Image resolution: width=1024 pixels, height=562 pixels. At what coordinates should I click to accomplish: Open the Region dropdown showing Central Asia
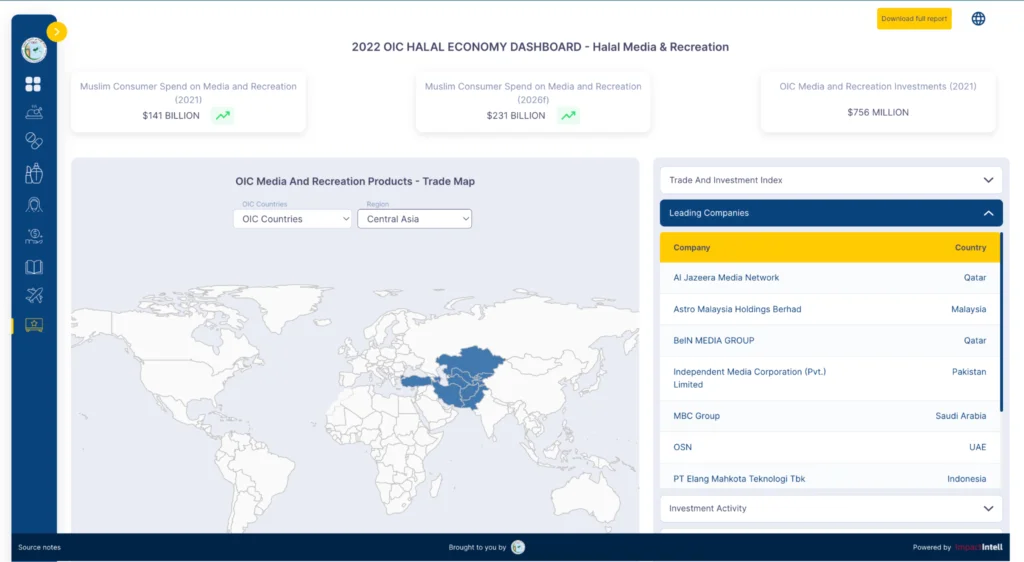pos(415,219)
